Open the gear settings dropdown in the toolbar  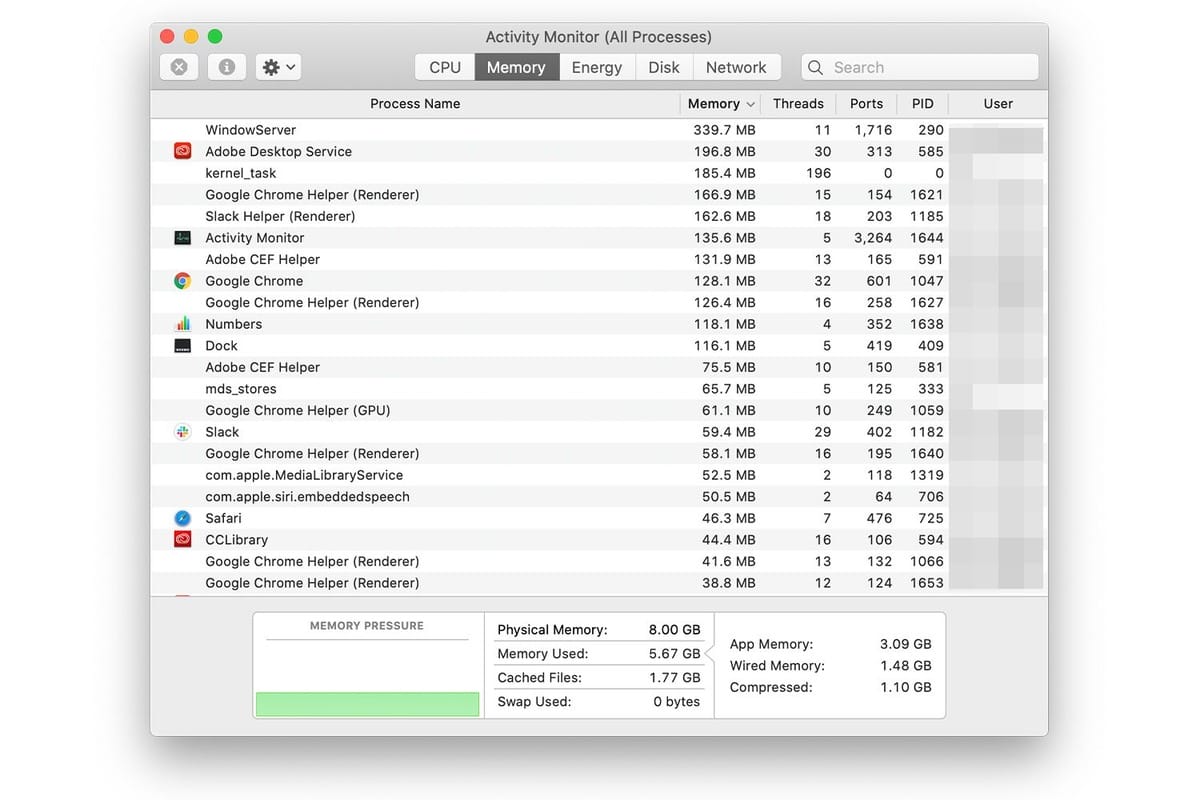click(277, 66)
